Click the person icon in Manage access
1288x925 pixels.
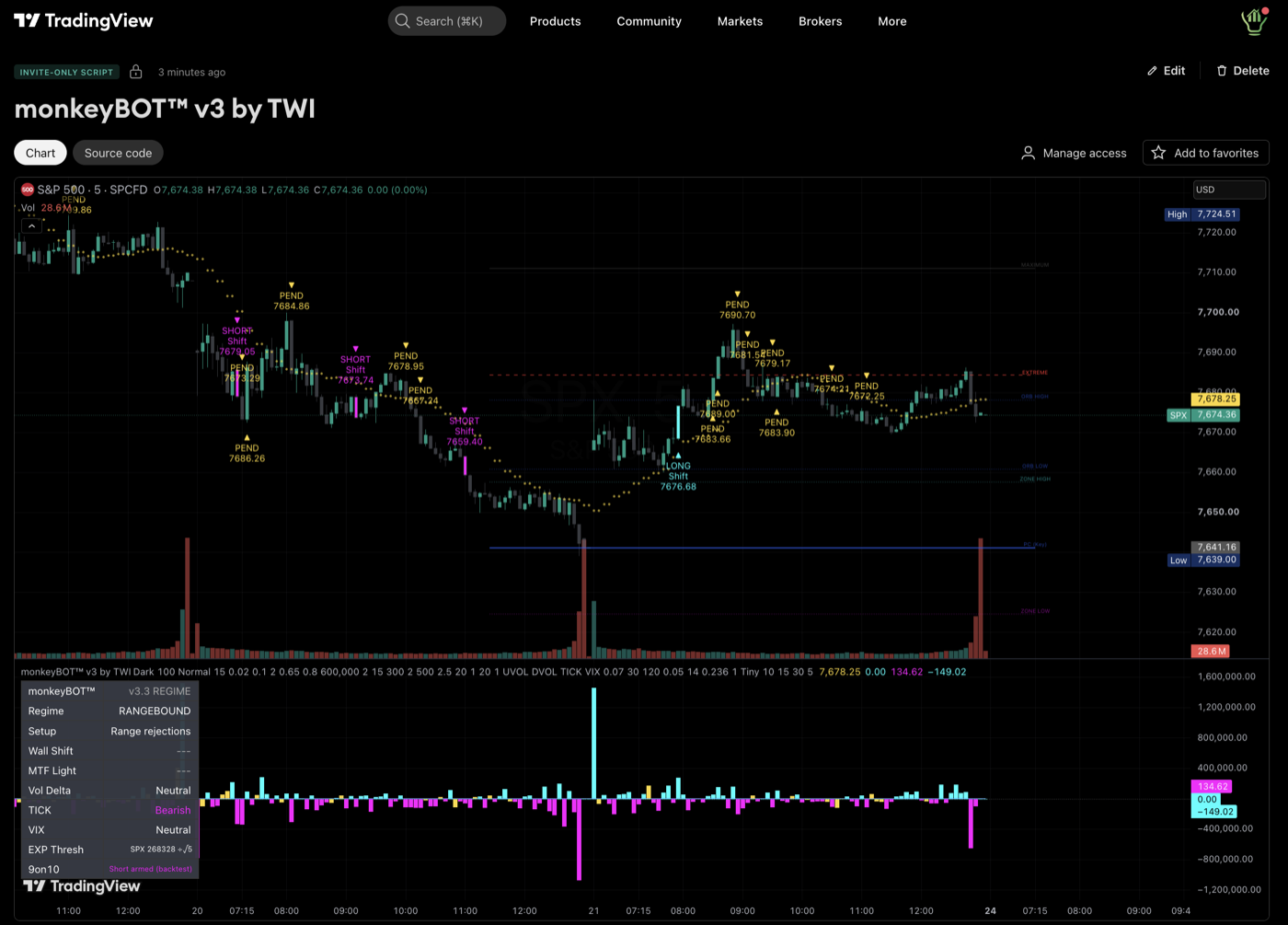[x=1028, y=153]
